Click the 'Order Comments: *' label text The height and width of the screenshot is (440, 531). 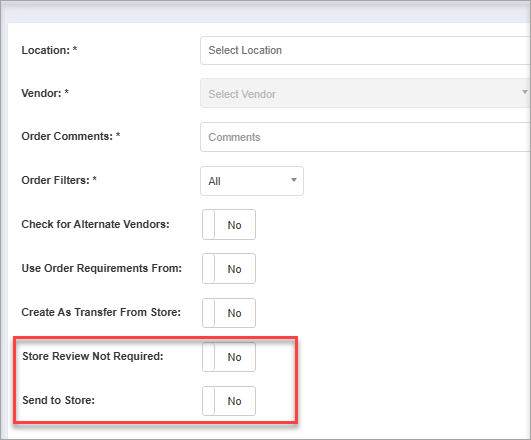(71, 136)
